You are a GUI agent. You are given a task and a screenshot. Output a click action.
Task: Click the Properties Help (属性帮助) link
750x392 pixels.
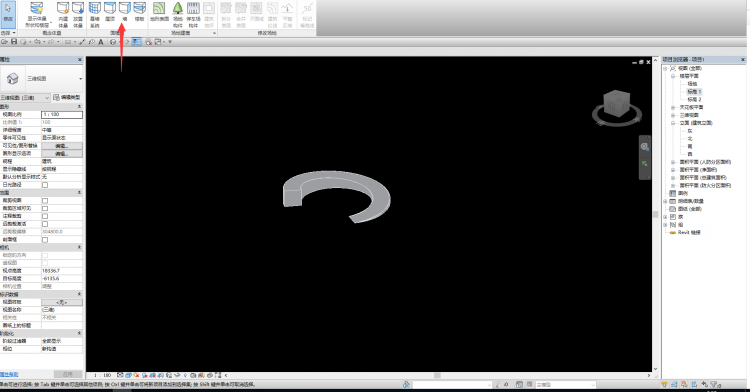pos(10,374)
